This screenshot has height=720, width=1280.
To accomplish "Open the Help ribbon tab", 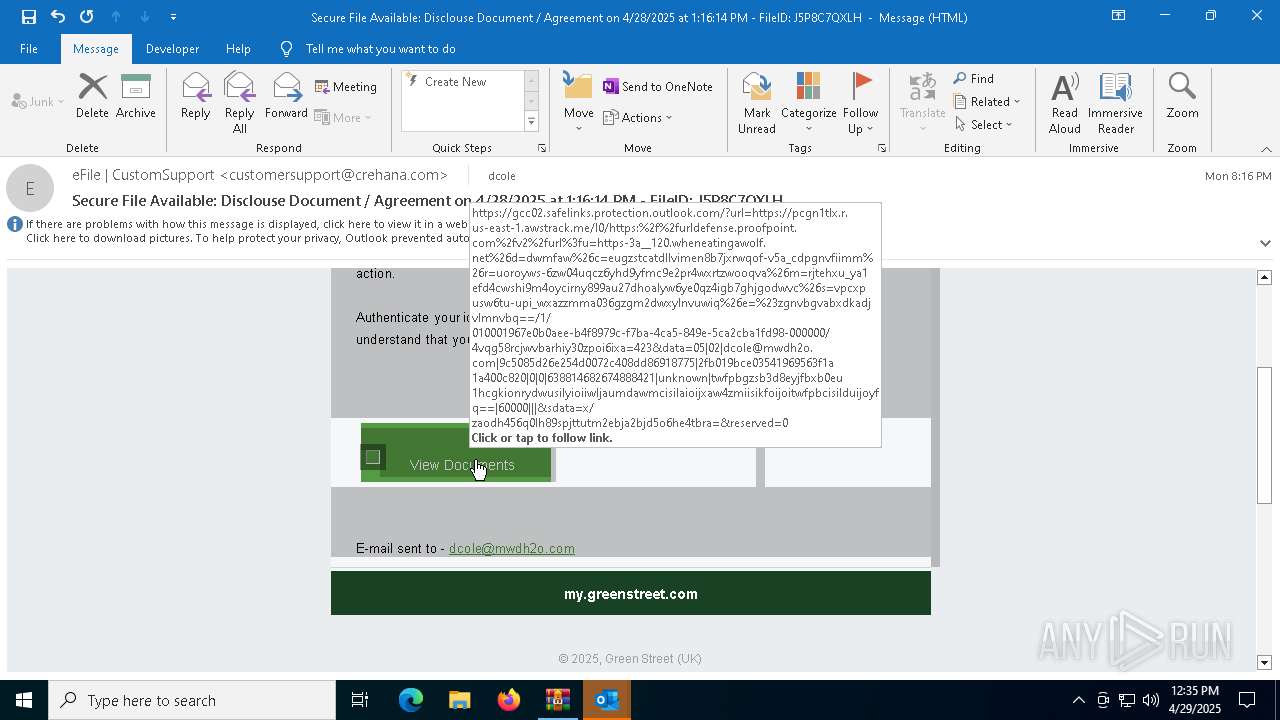I will [238, 48].
